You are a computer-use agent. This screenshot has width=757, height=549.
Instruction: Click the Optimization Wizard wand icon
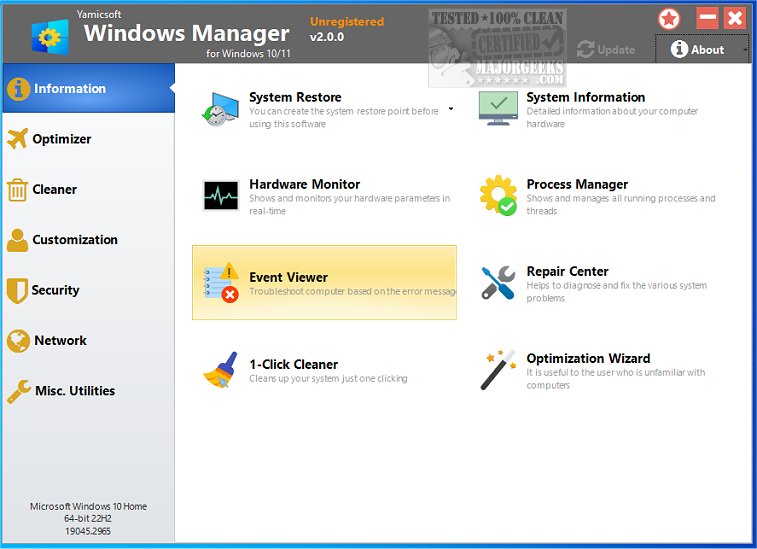[497, 370]
